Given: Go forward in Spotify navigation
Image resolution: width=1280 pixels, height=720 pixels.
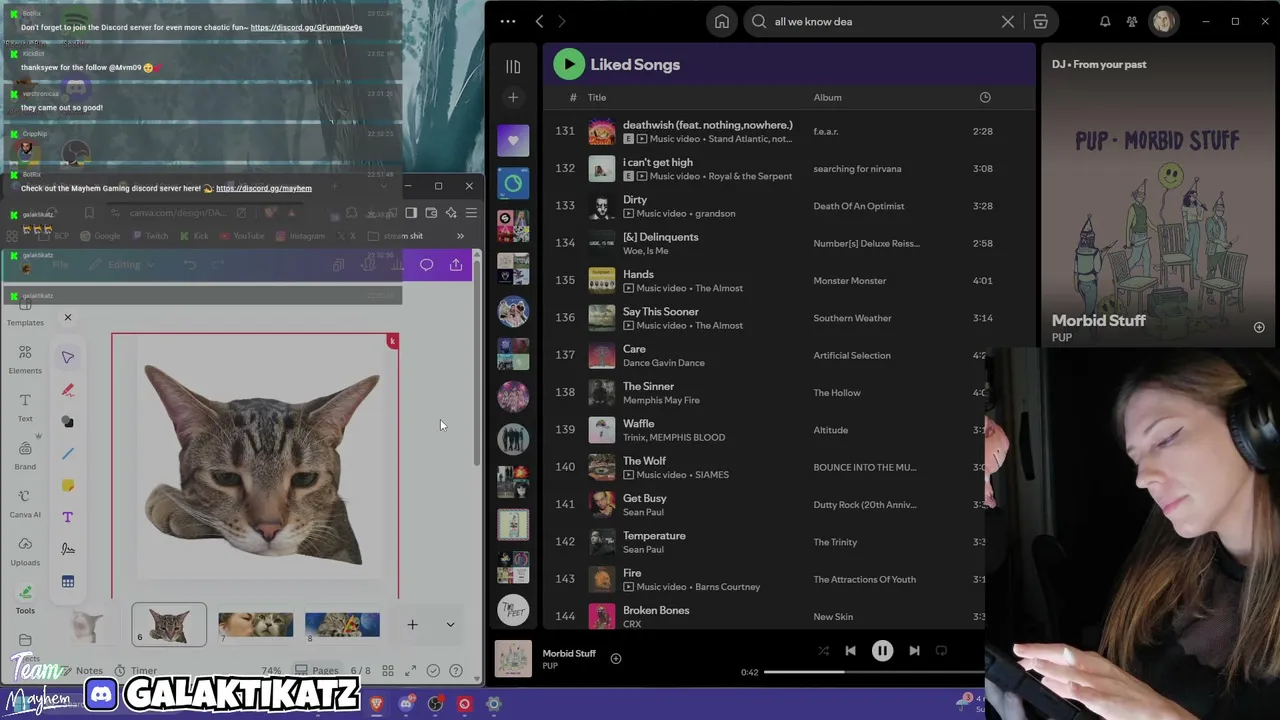Looking at the screenshot, I should 562,21.
